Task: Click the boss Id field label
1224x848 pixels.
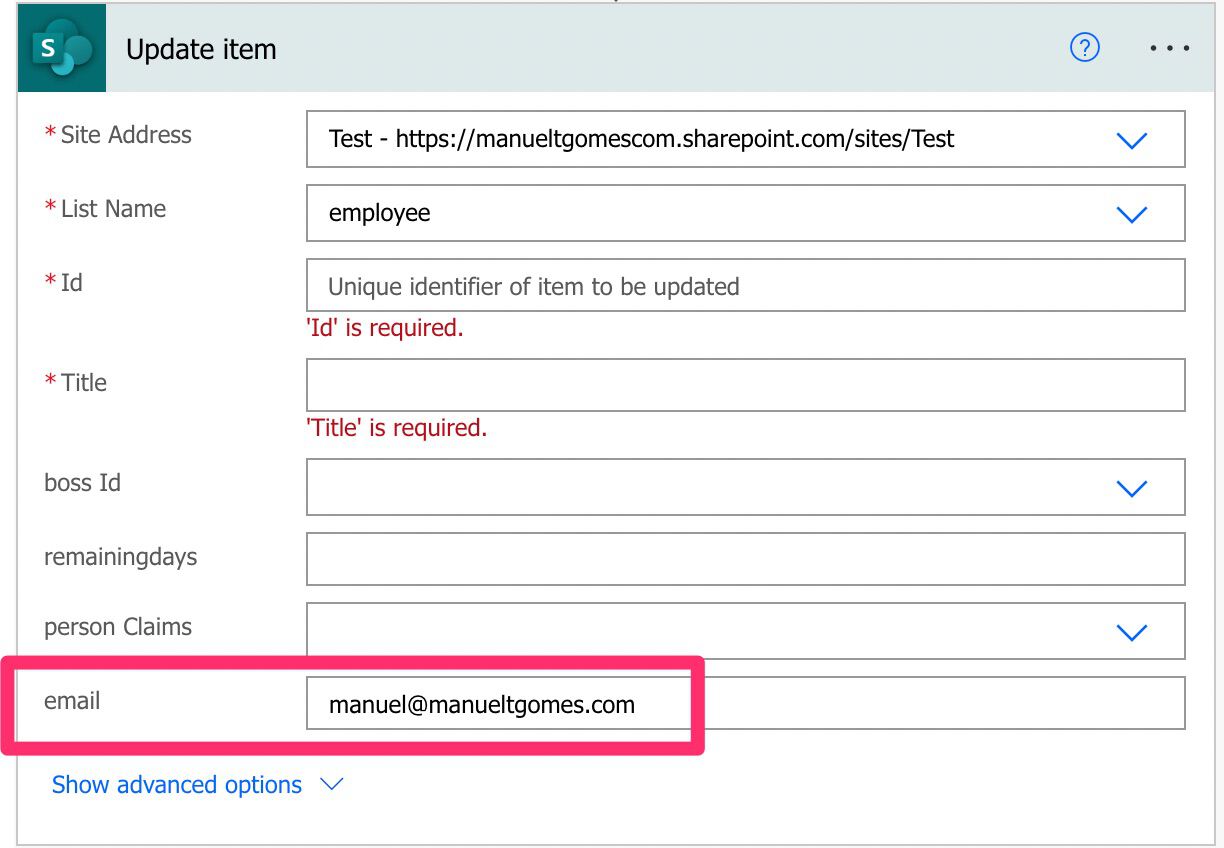Action: [x=82, y=483]
